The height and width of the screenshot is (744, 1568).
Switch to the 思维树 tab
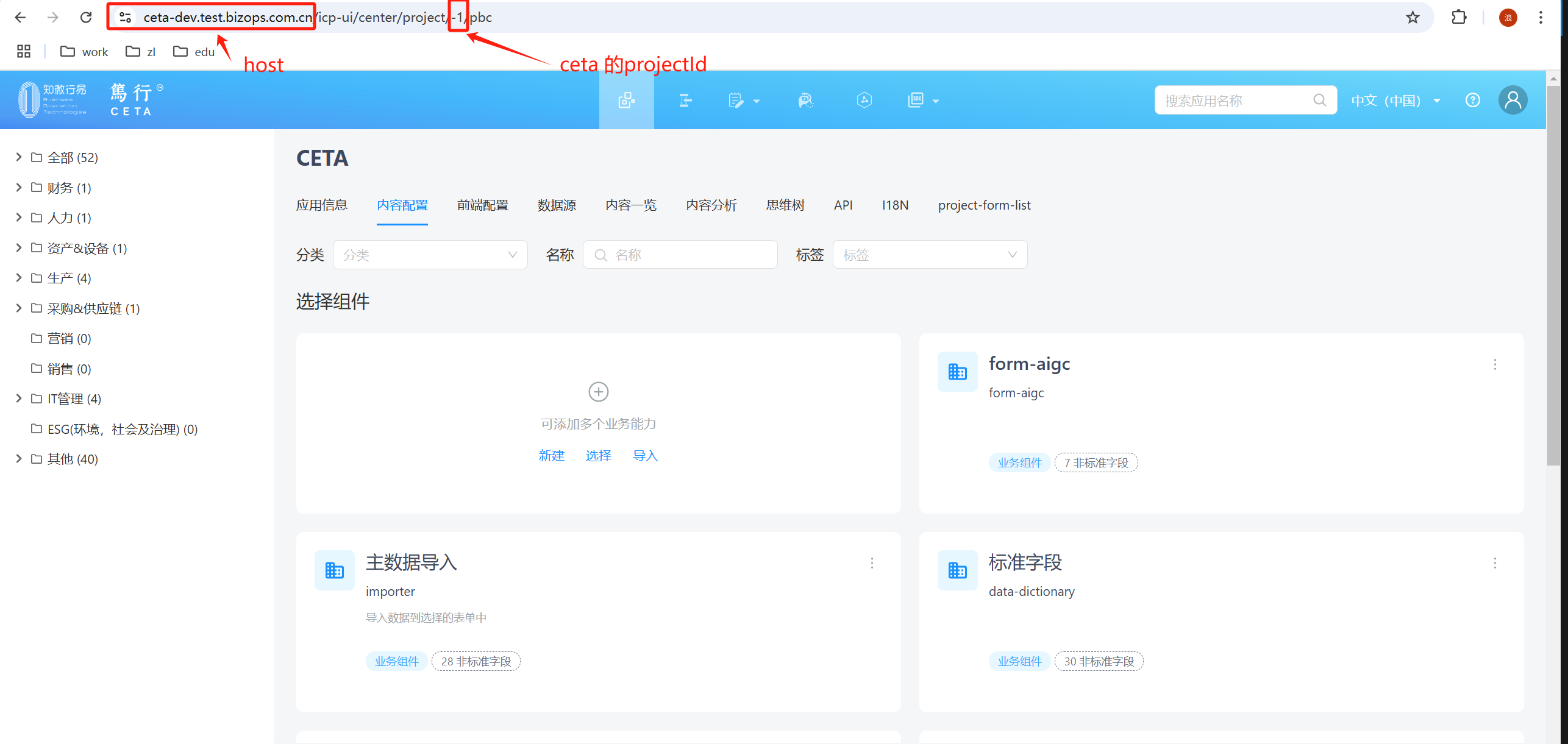click(x=785, y=205)
